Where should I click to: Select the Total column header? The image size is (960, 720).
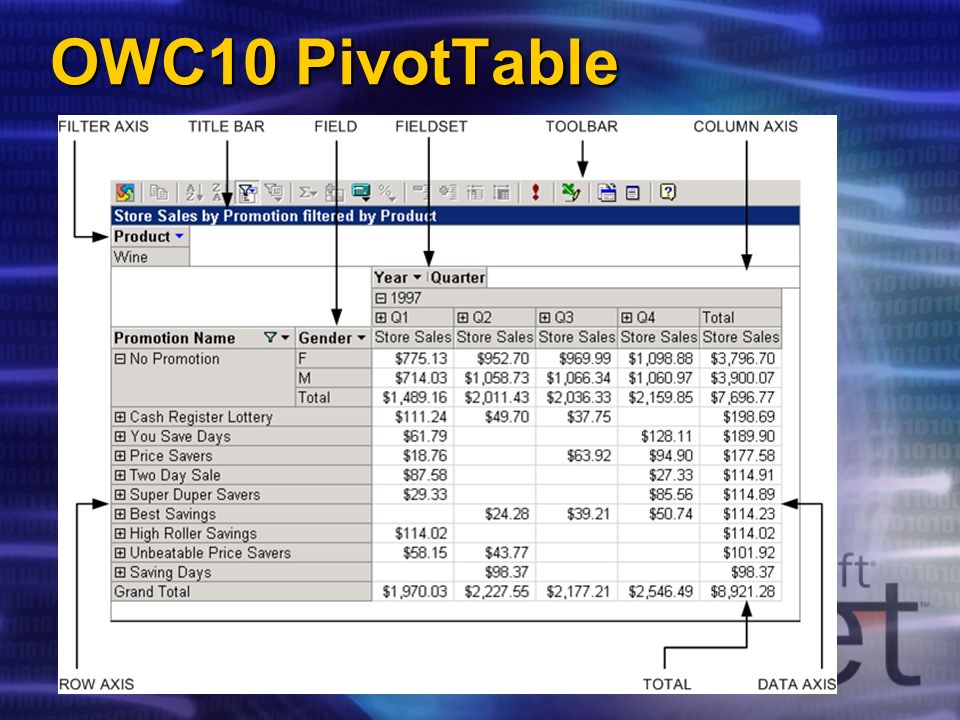tap(740, 317)
